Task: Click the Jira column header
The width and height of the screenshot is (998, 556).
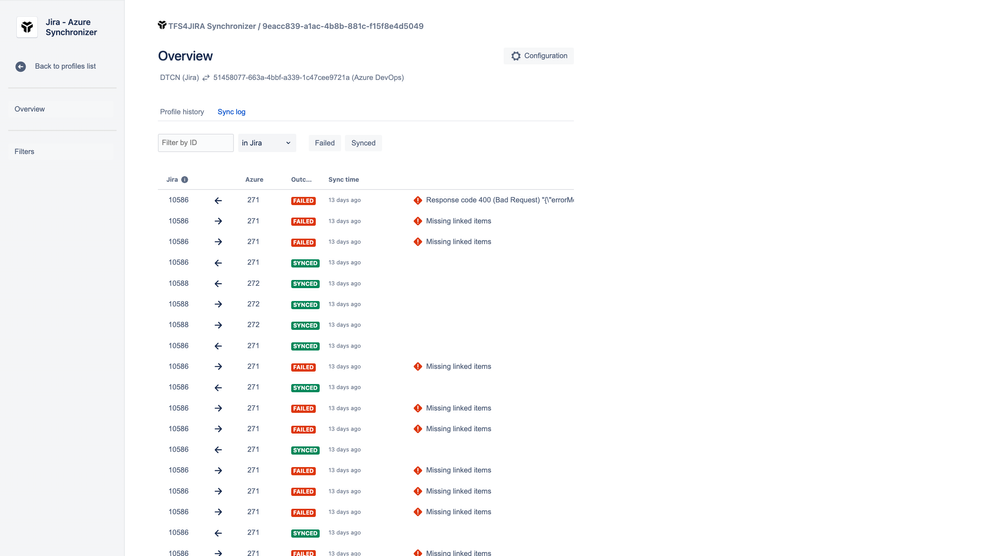Action: tap(172, 179)
